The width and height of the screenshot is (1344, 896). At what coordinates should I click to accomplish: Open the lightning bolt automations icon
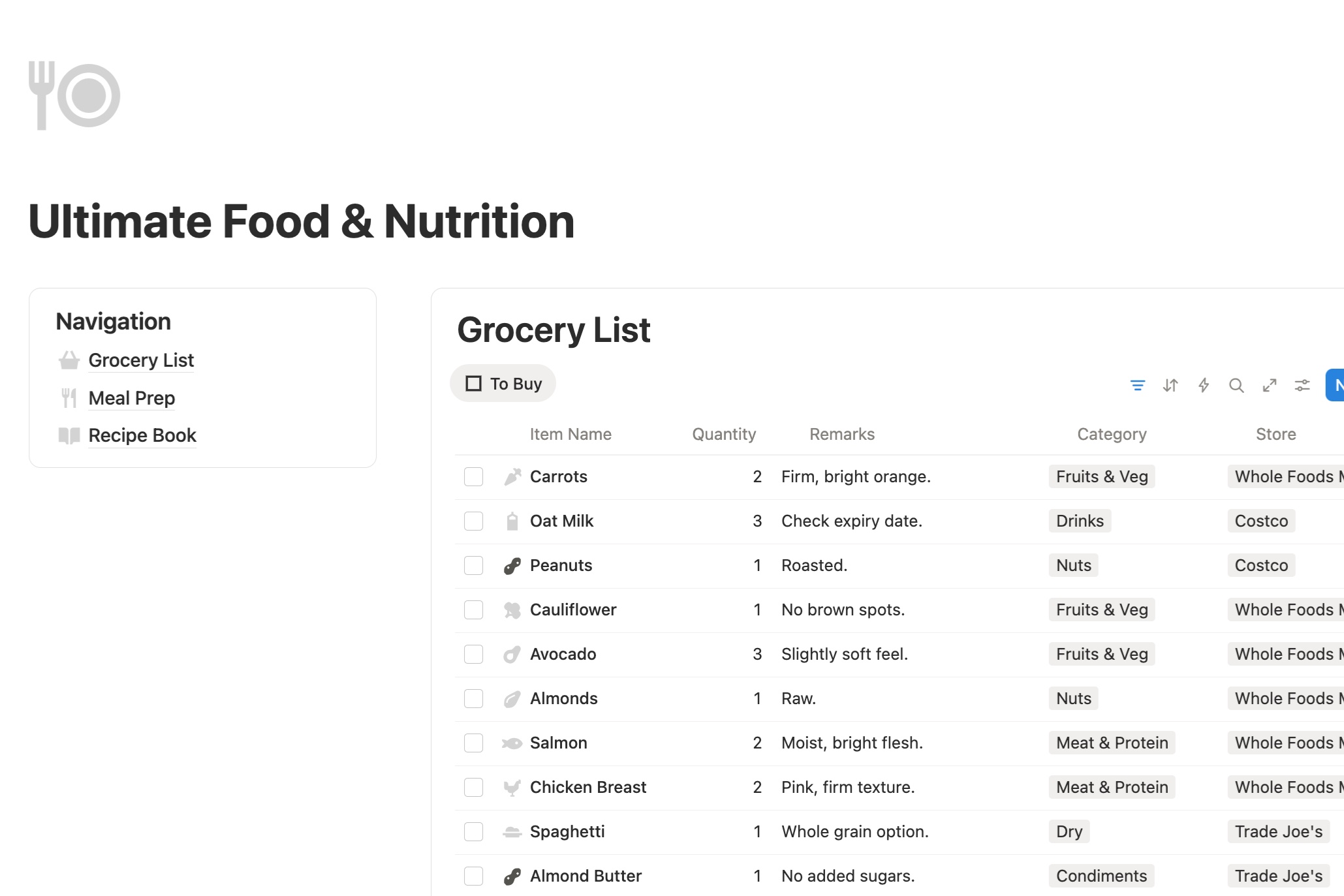click(x=1204, y=385)
